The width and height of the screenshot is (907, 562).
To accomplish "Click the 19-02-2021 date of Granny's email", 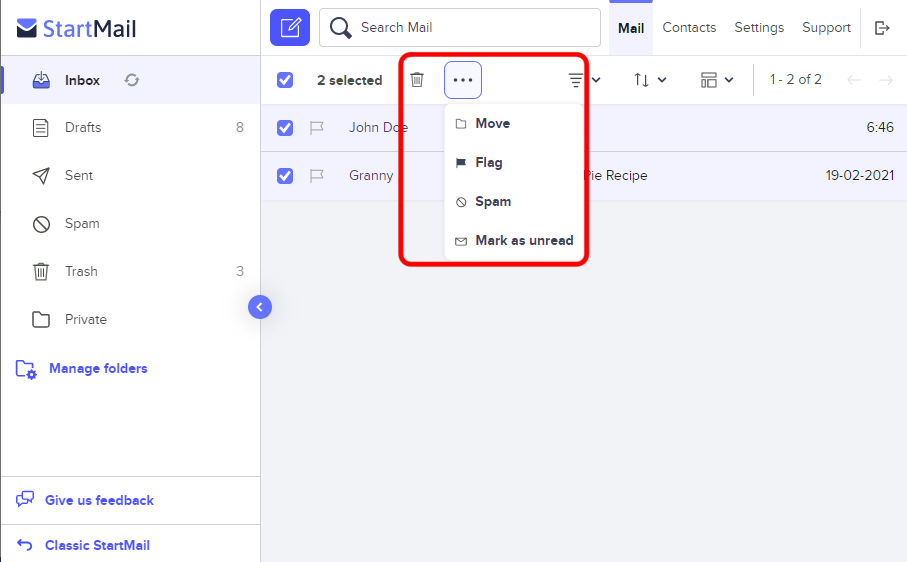I will [x=860, y=175].
